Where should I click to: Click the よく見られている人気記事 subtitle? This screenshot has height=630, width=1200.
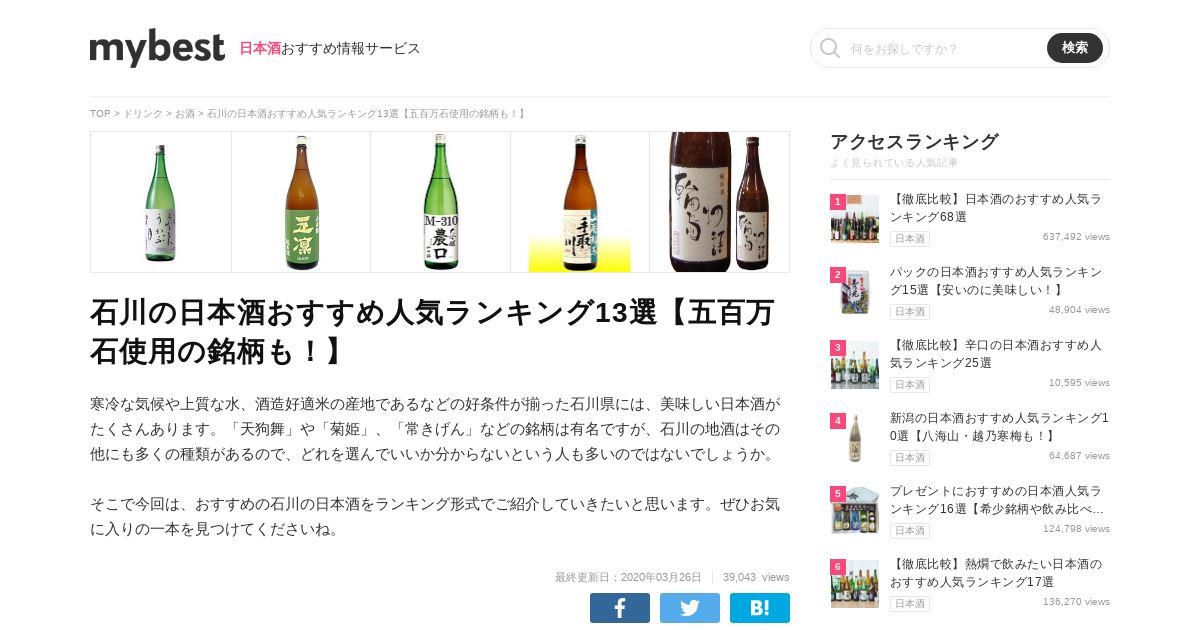coord(894,162)
